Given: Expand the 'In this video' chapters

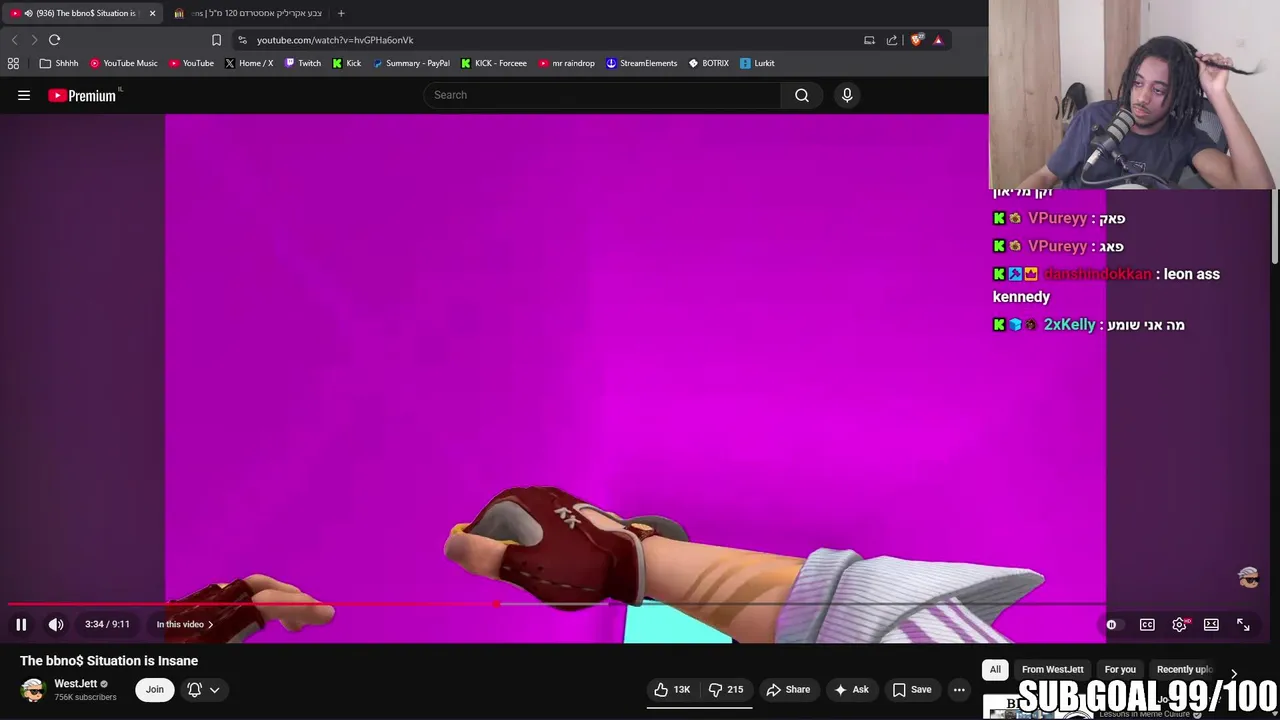Looking at the screenshot, I should tap(185, 624).
